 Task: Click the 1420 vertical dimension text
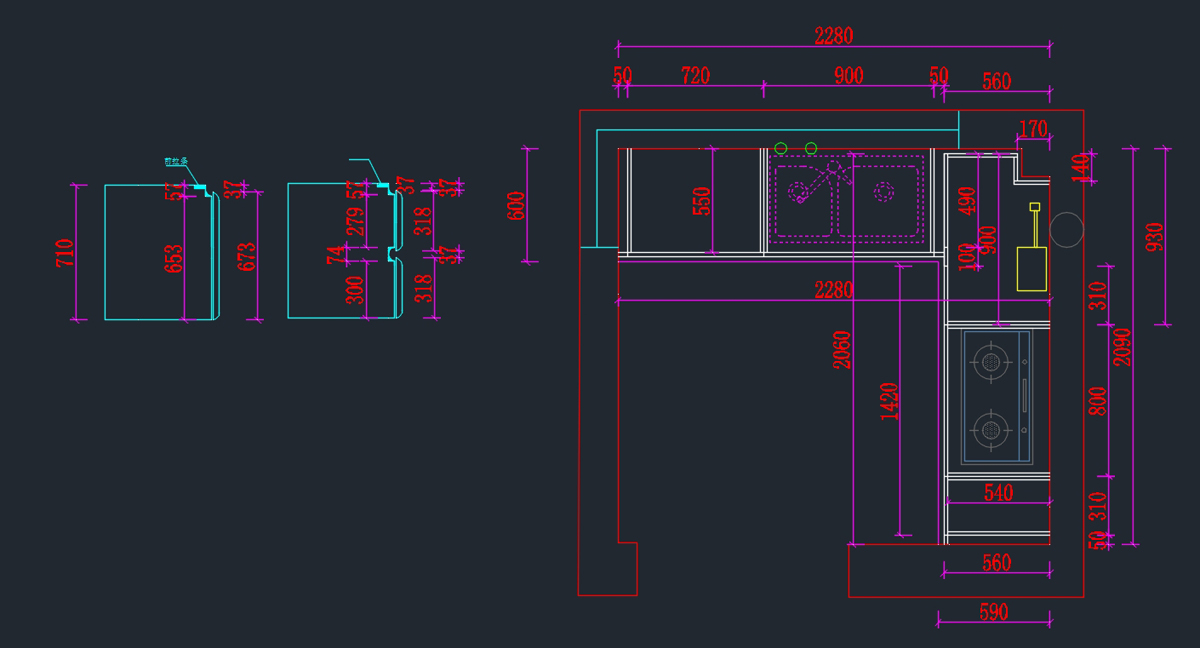tap(890, 400)
